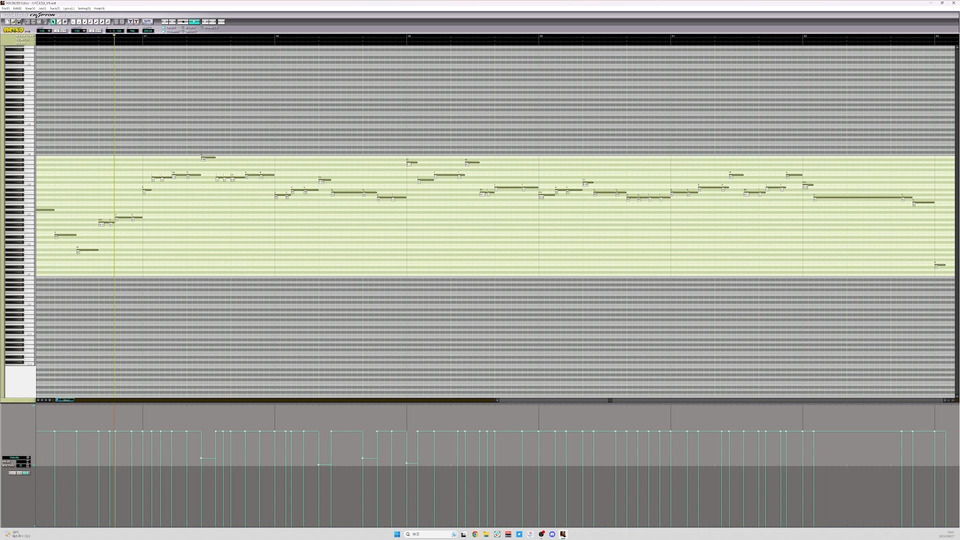960x540 pixels.
Task: Toggle the red T toolbar icon
Action: point(136,21)
